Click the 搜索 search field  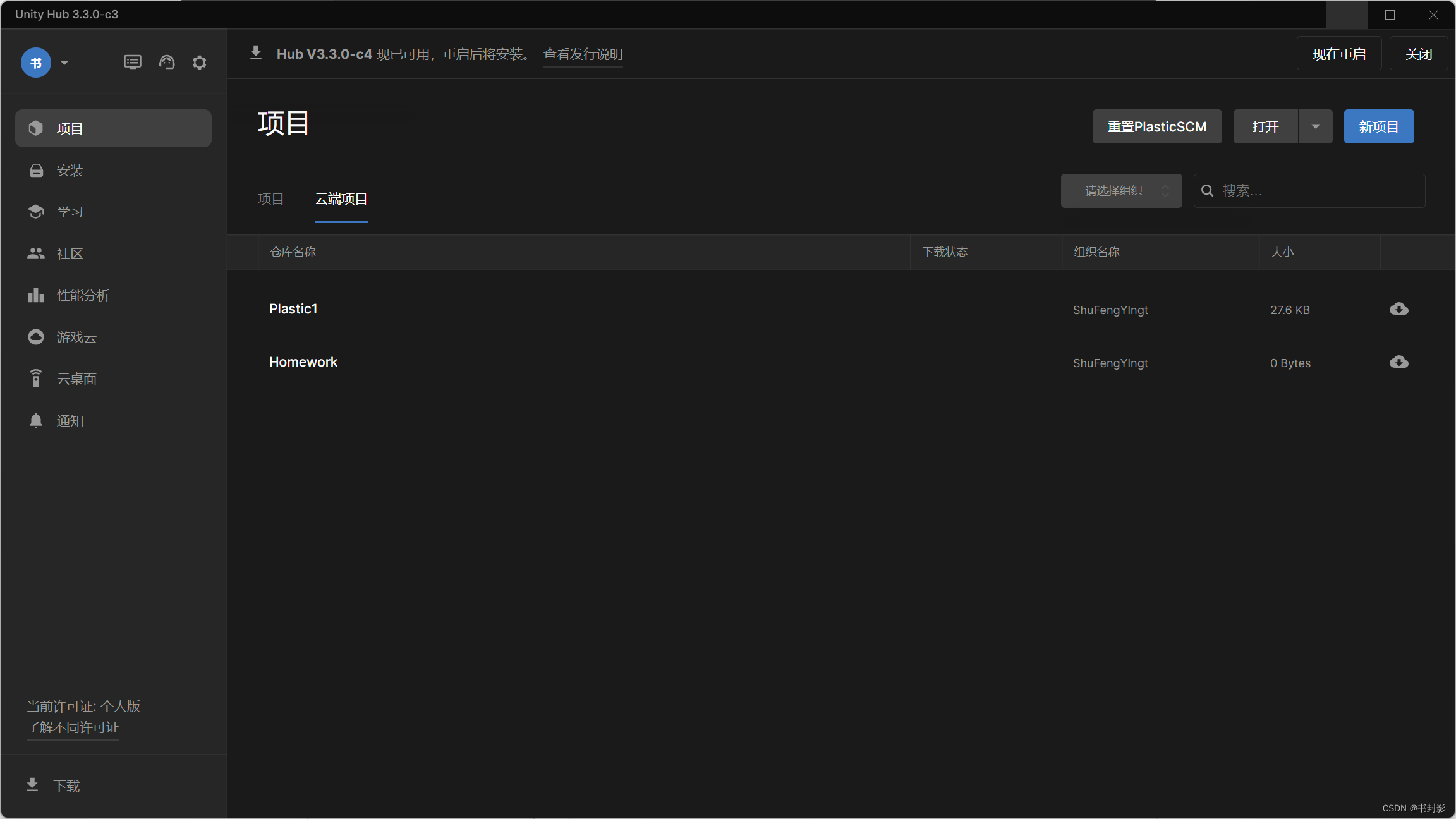point(1318,191)
